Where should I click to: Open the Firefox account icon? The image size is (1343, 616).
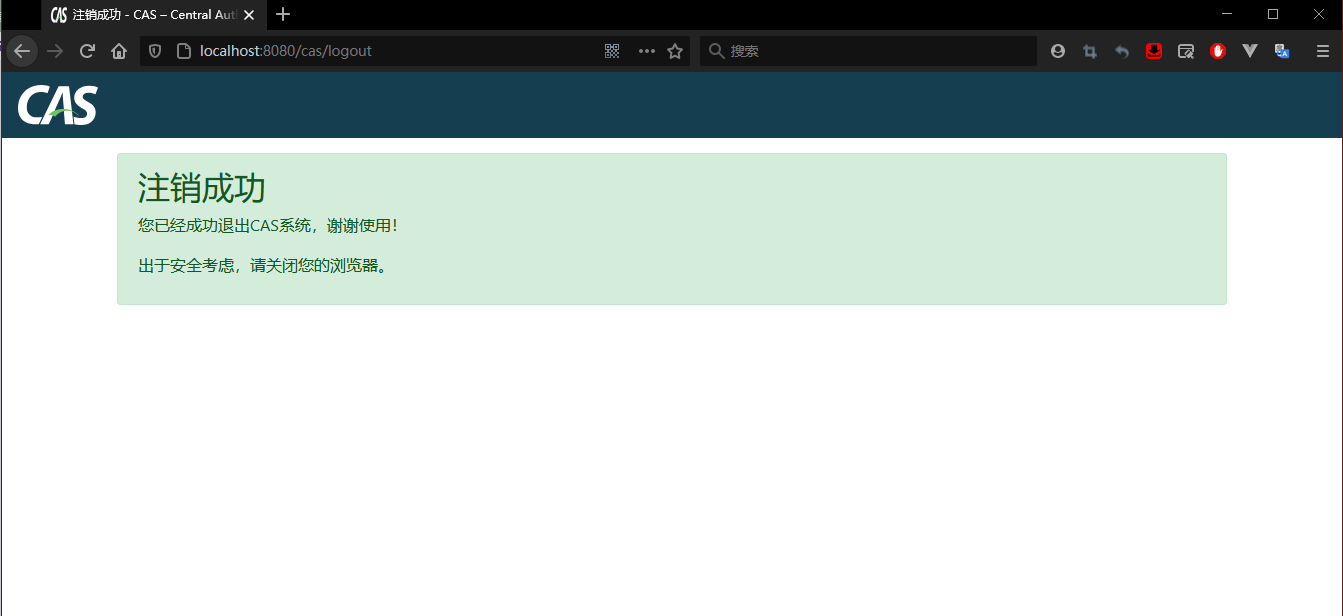1058,51
